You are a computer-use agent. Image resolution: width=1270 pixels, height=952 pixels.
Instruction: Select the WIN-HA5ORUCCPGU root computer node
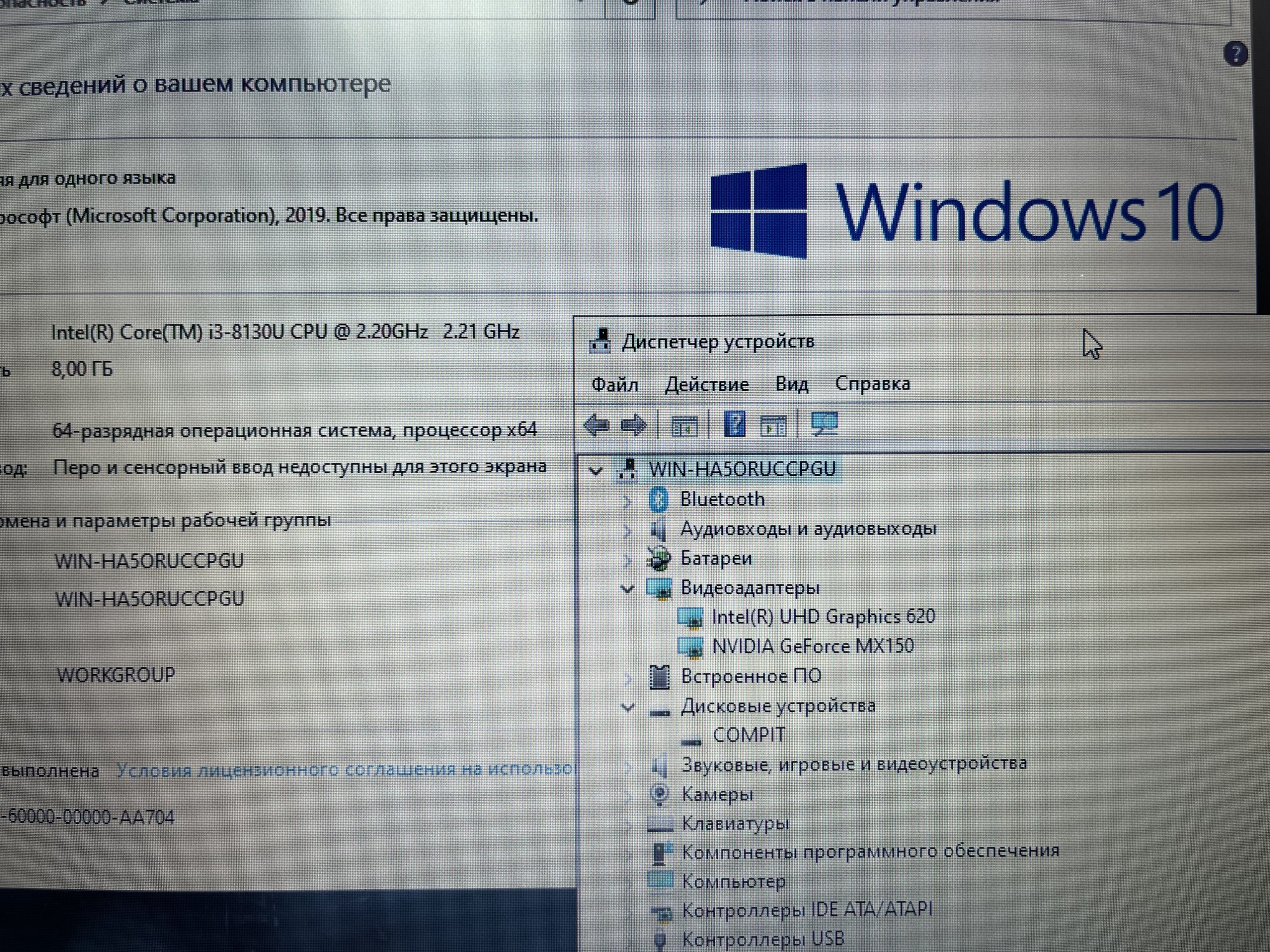coord(742,469)
